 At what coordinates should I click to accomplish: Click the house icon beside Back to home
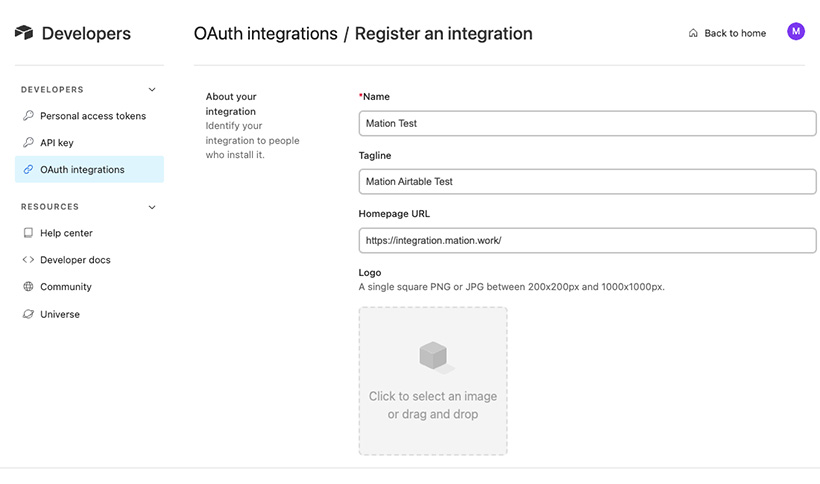coord(693,33)
